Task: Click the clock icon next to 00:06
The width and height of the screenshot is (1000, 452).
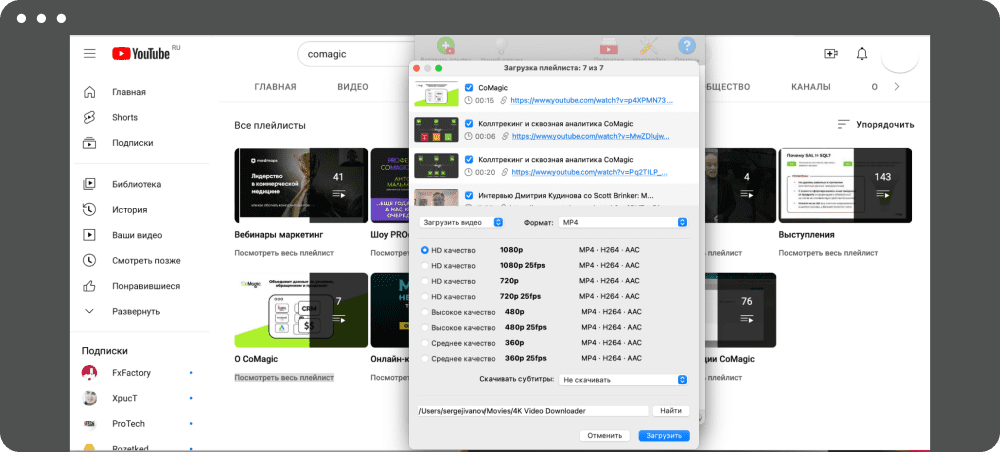Action: (469, 136)
